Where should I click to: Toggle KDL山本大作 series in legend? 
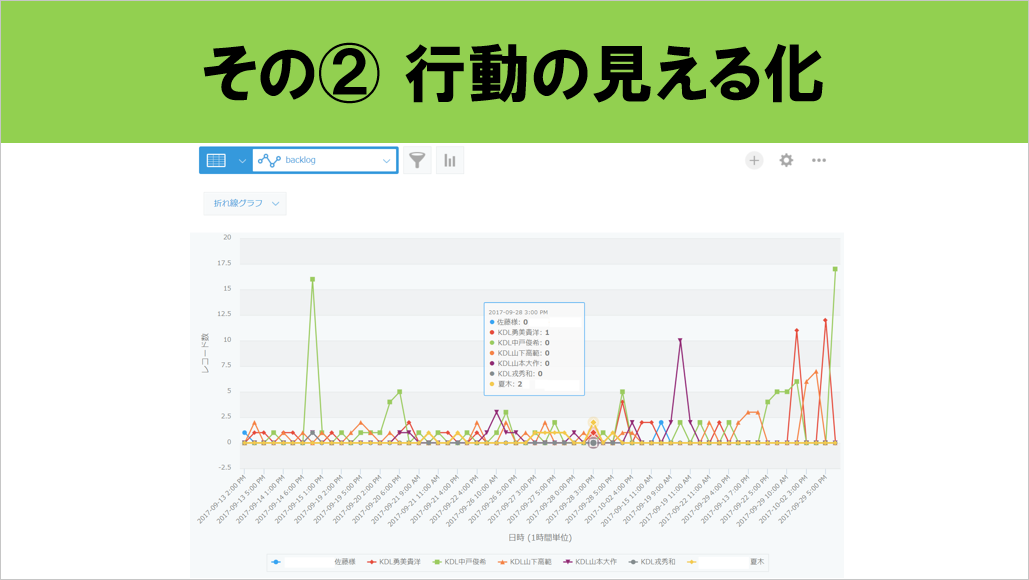coord(591,562)
